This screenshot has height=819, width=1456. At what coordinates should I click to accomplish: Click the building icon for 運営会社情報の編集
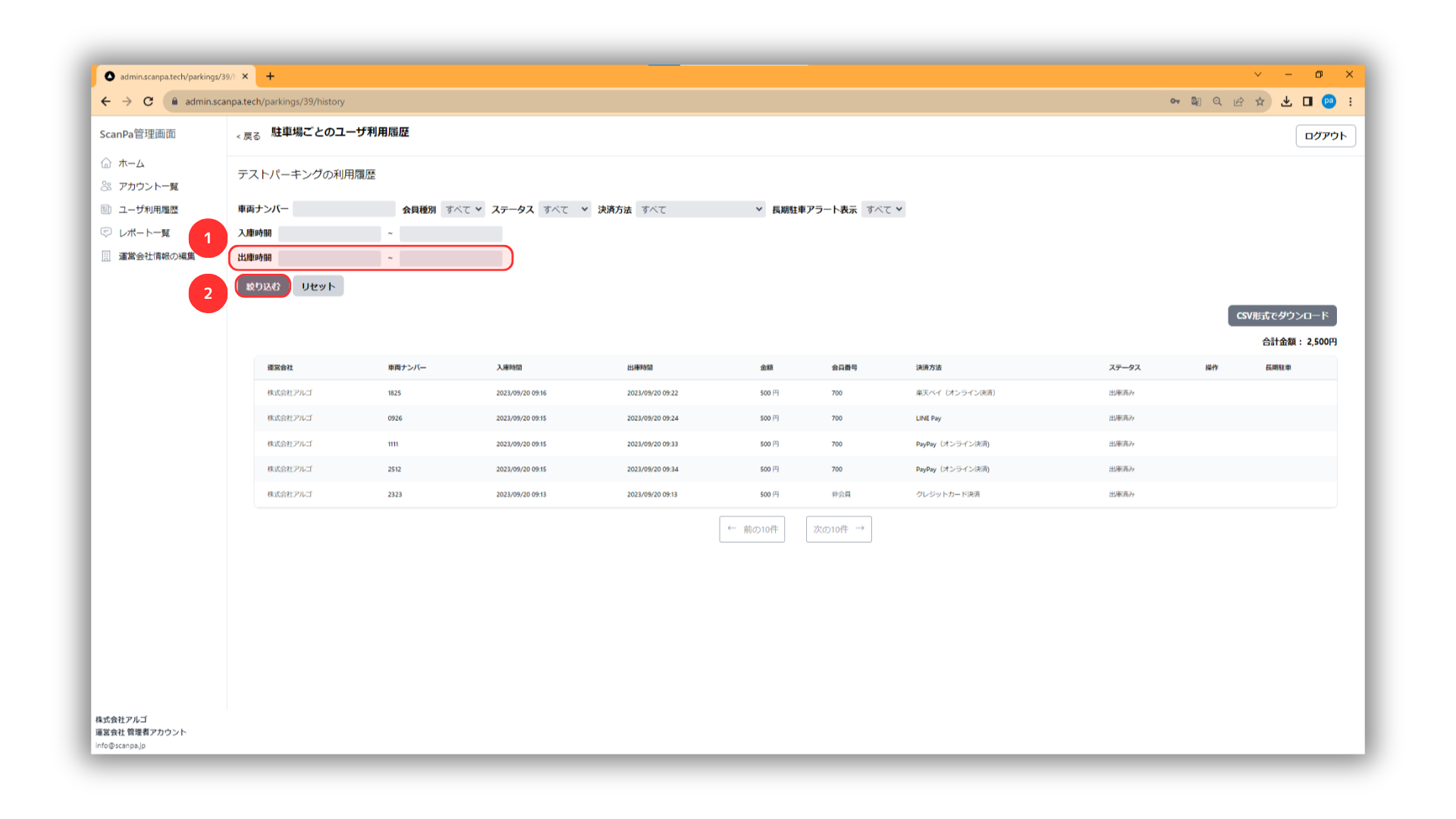coord(106,256)
